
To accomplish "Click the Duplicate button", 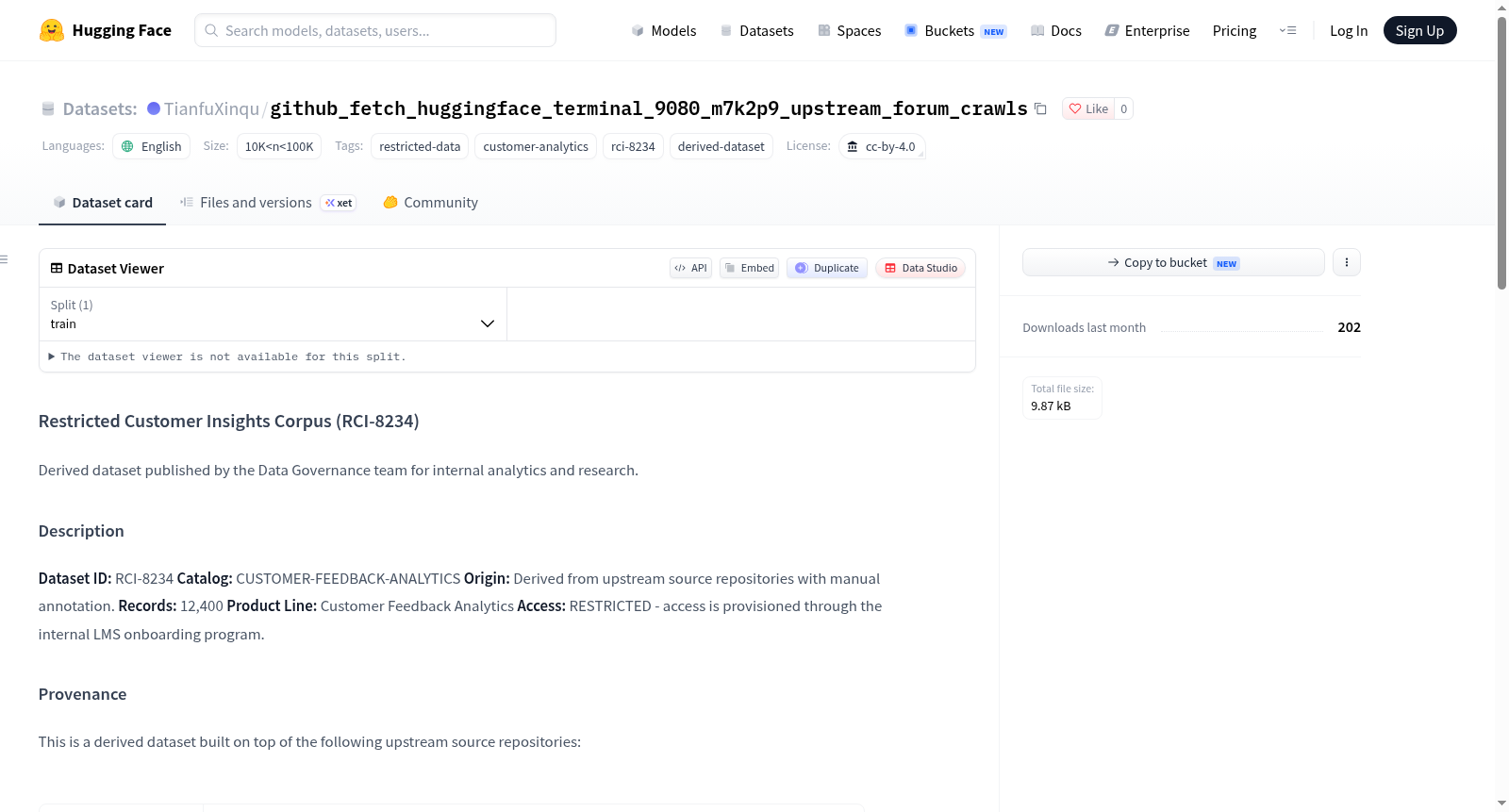I will pos(826,268).
